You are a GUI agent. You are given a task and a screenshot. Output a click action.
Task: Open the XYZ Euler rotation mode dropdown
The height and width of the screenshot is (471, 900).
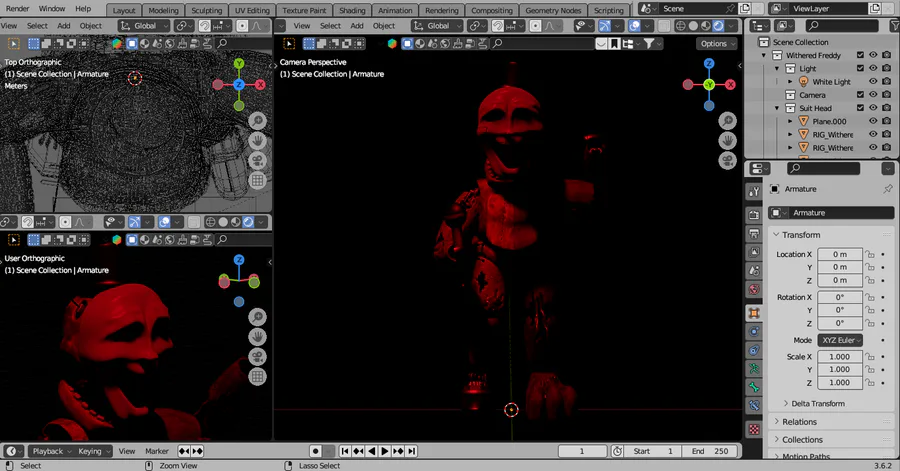pos(840,340)
